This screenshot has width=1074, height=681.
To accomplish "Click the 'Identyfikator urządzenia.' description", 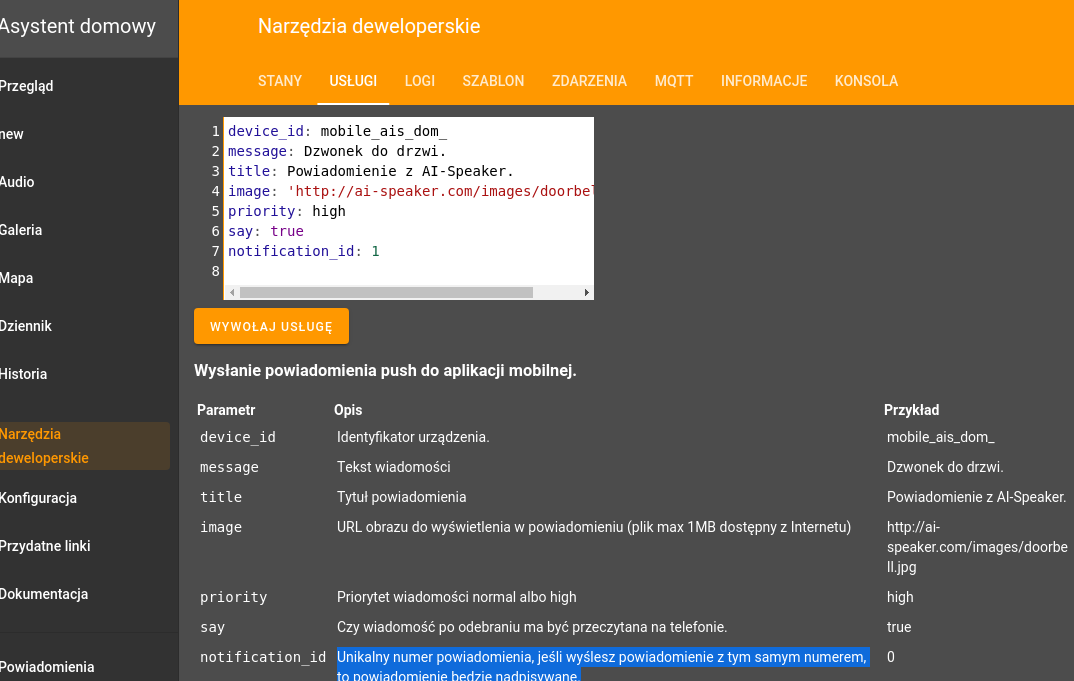I will (x=413, y=437).
